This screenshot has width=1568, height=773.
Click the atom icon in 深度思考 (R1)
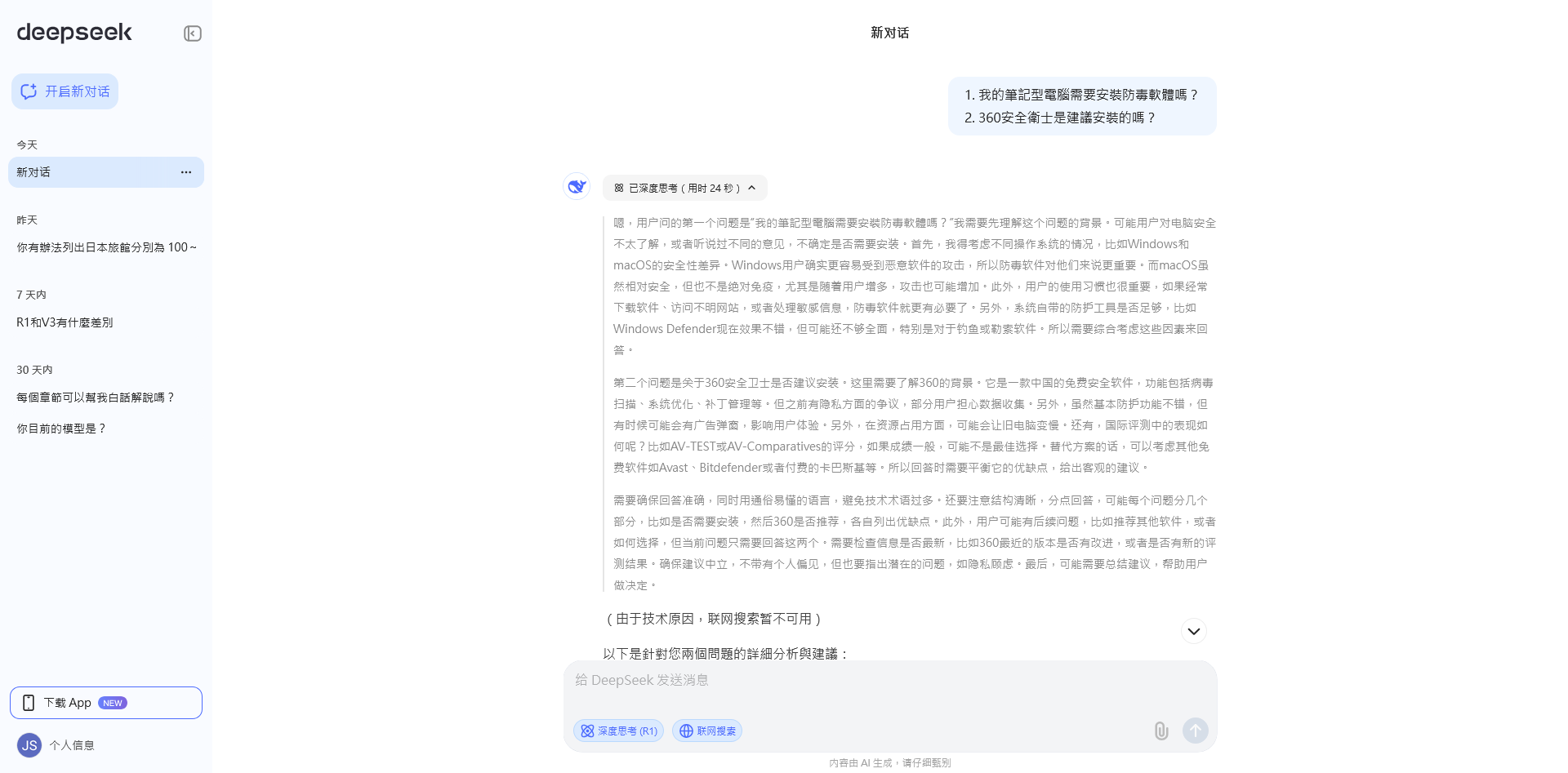[587, 731]
